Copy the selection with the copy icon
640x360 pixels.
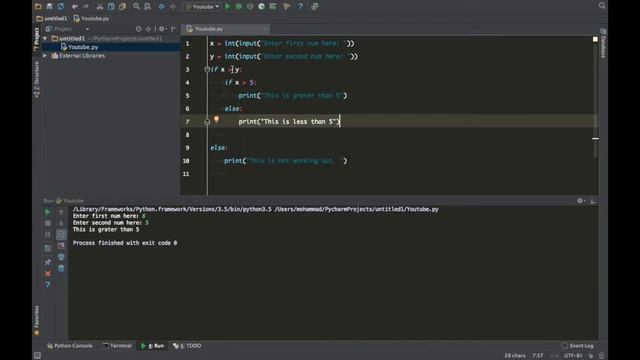click(x=111, y=6)
